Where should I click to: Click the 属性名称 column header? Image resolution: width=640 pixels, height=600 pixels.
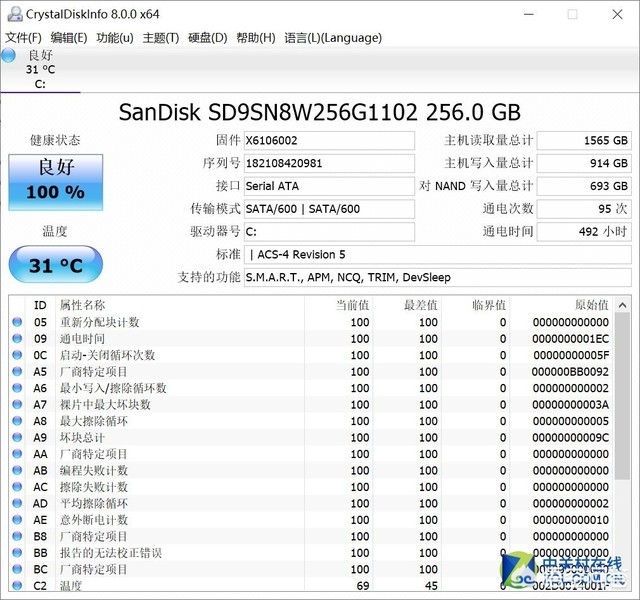pyautogui.click(x=180, y=305)
